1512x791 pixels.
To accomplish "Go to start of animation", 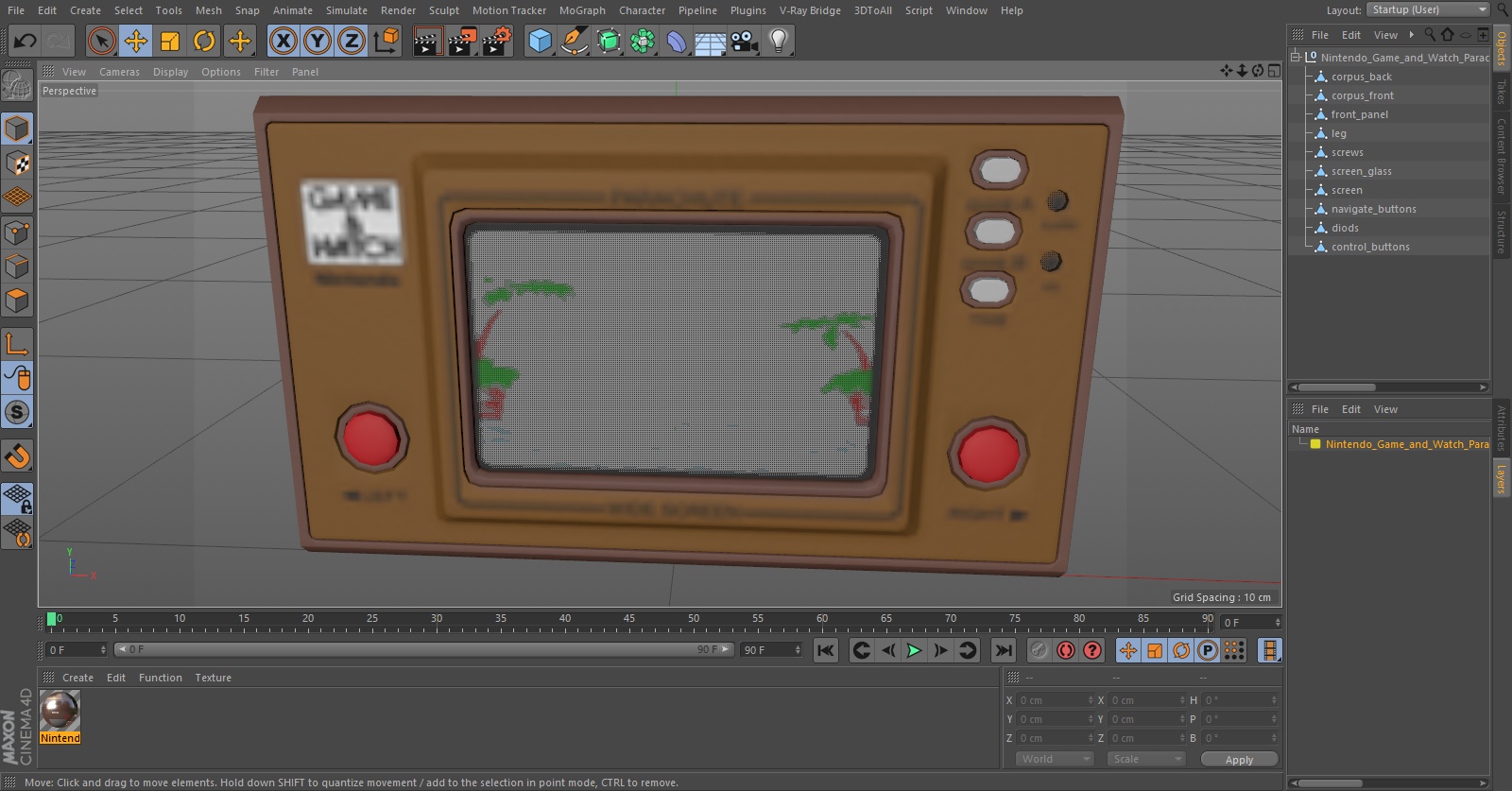I will [826, 650].
